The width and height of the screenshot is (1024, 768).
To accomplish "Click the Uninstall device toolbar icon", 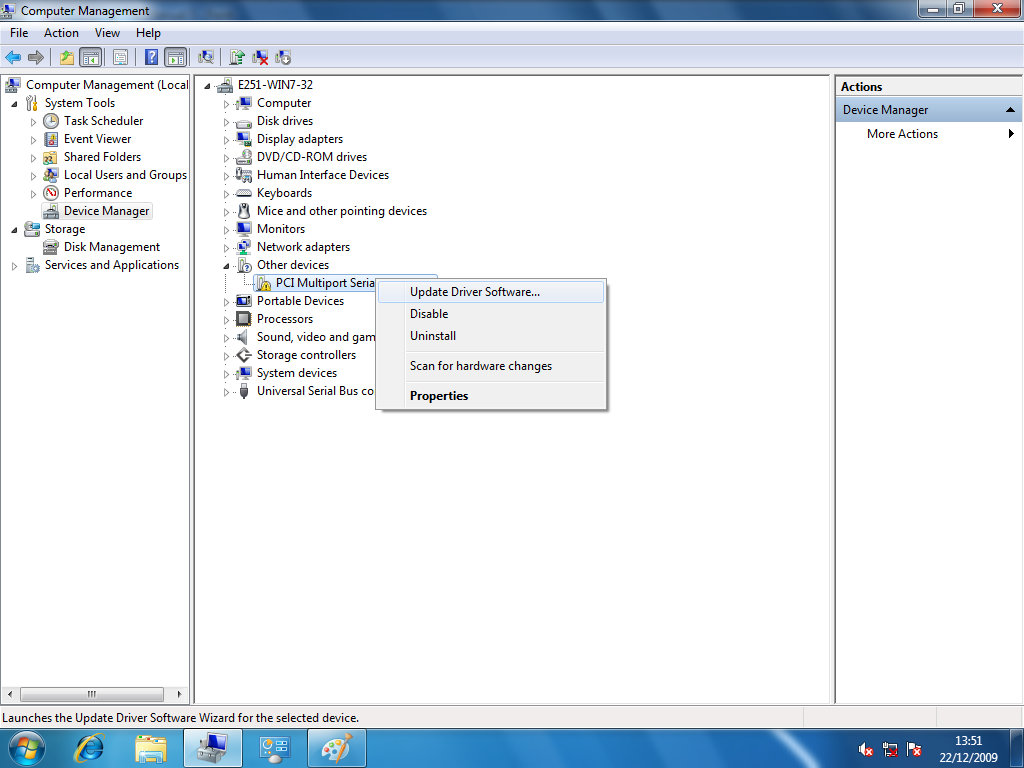I will (x=261, y=57).
